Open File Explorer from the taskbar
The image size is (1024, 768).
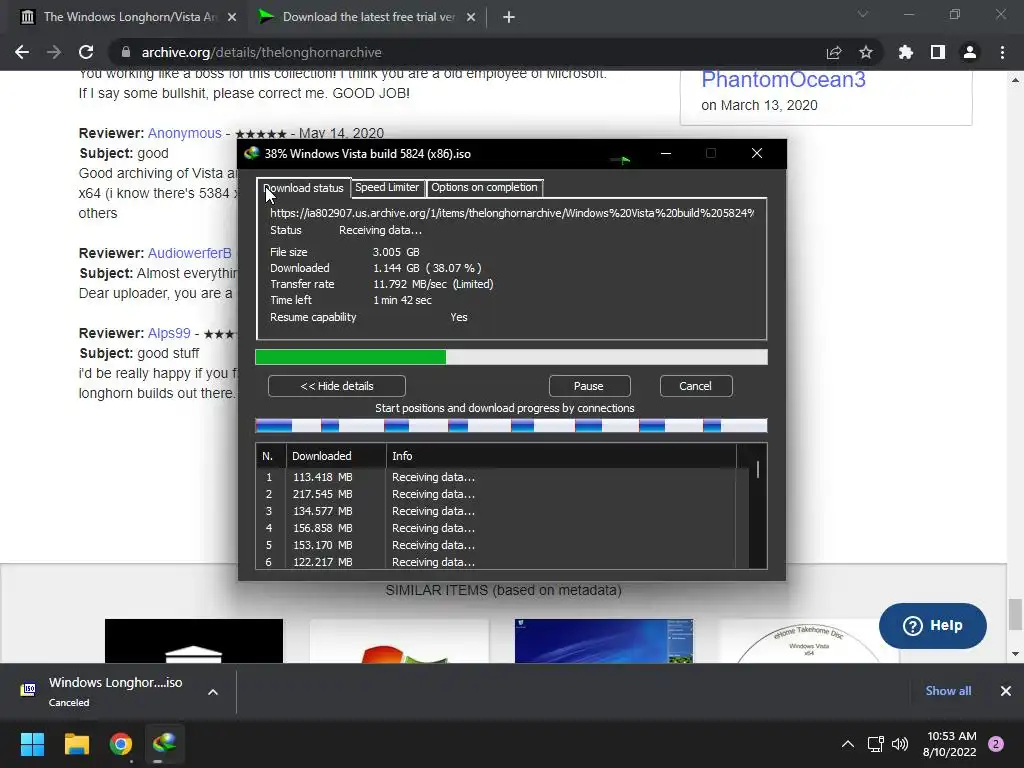(x=76, y=744)
